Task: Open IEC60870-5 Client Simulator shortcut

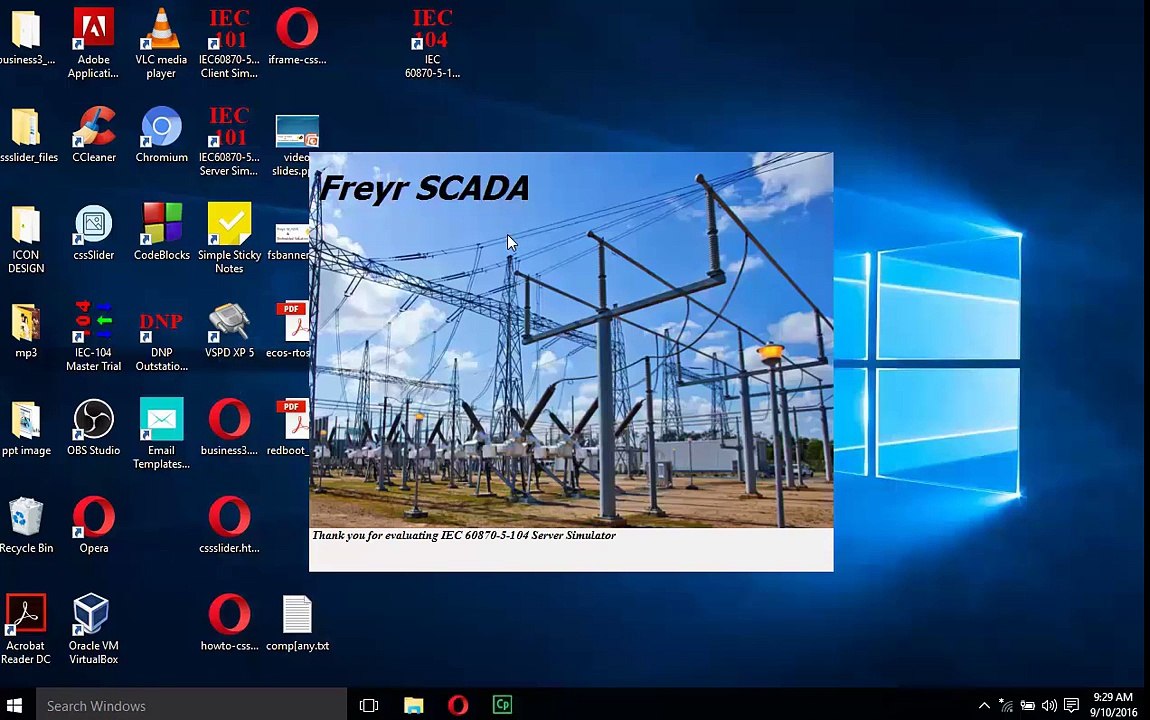Action: [x=229, y=43]
